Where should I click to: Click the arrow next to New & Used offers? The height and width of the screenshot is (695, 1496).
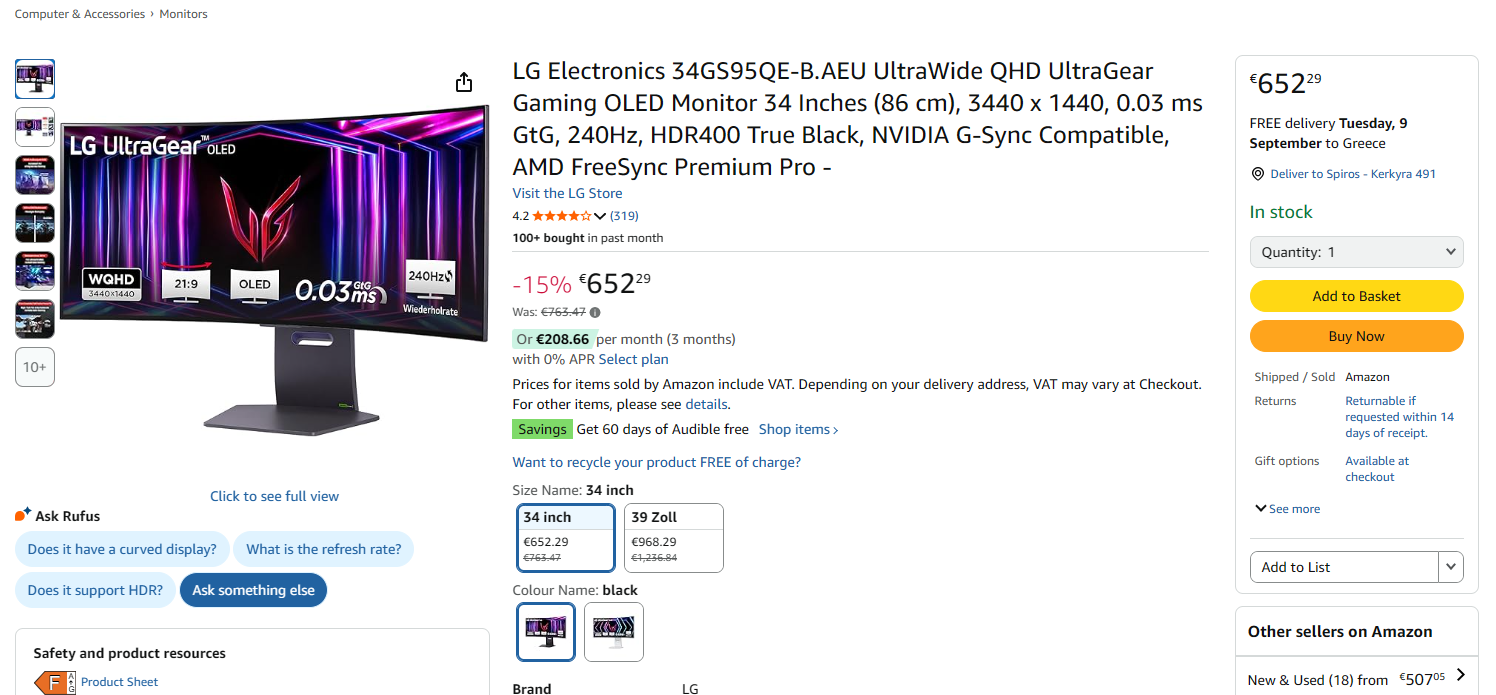click(1461, 675)
